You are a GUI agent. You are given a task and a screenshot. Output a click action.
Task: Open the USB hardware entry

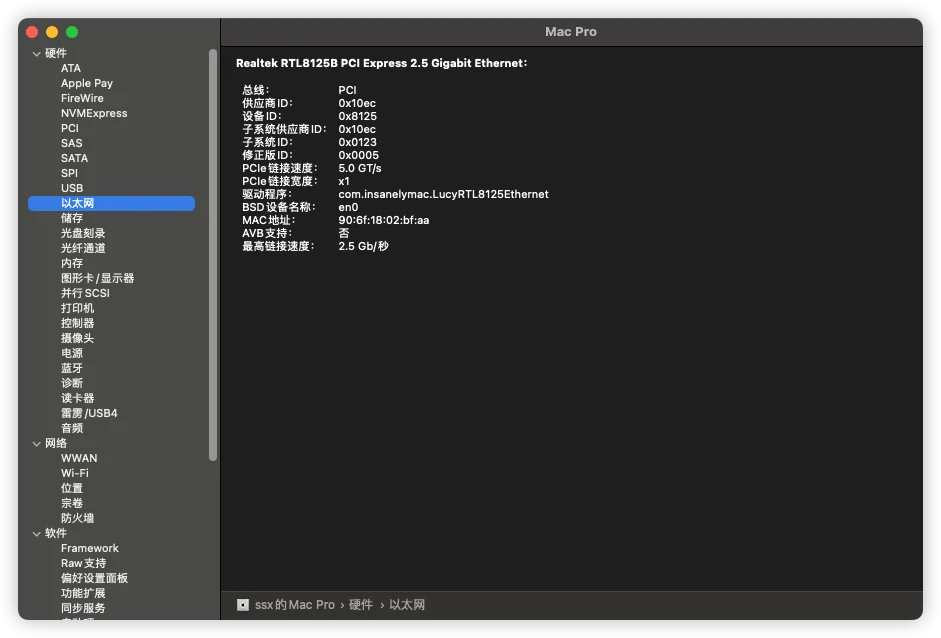click(x=72, y=188)
